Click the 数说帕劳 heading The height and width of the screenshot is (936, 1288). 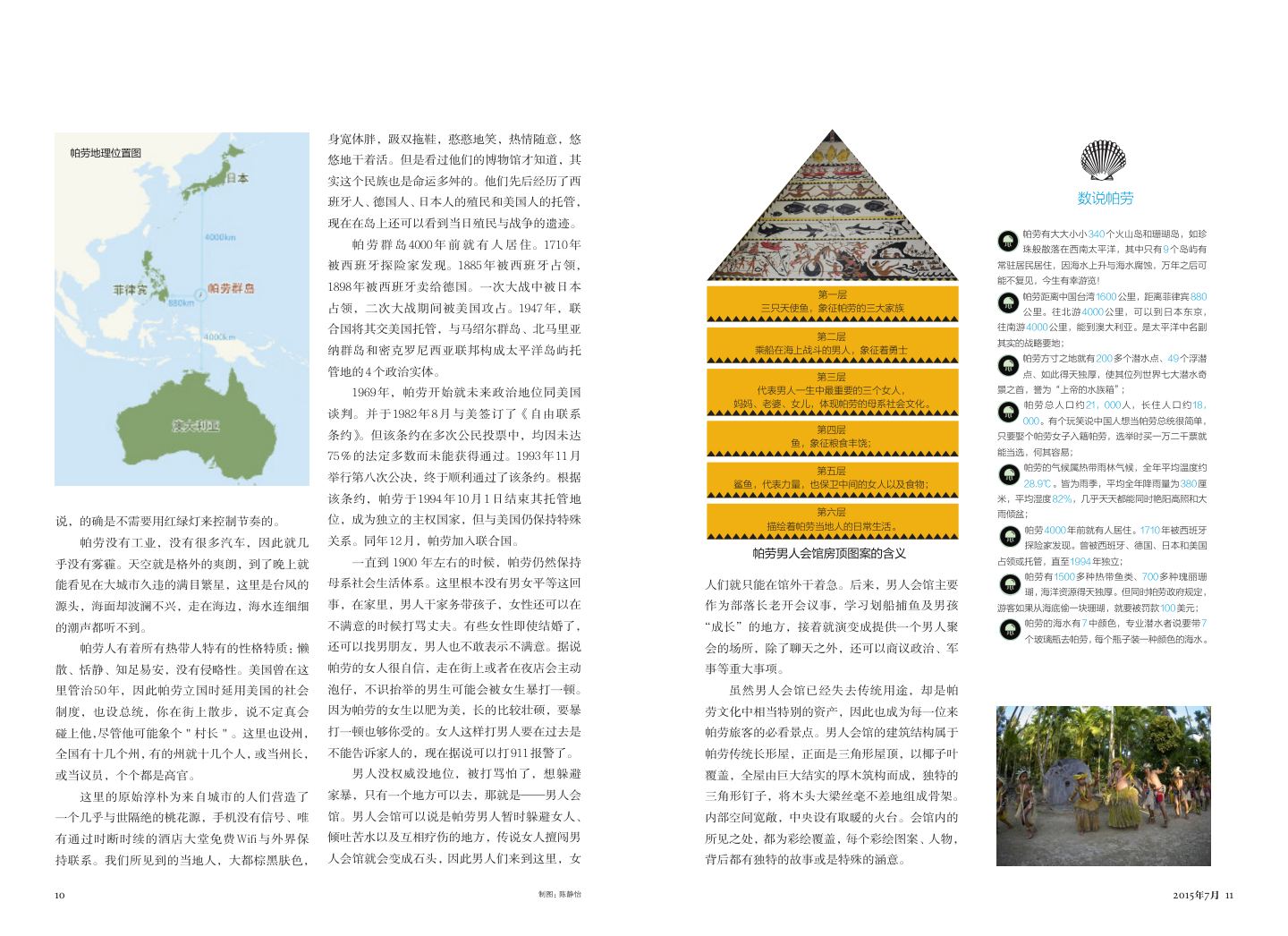(x=1105, y=199)
